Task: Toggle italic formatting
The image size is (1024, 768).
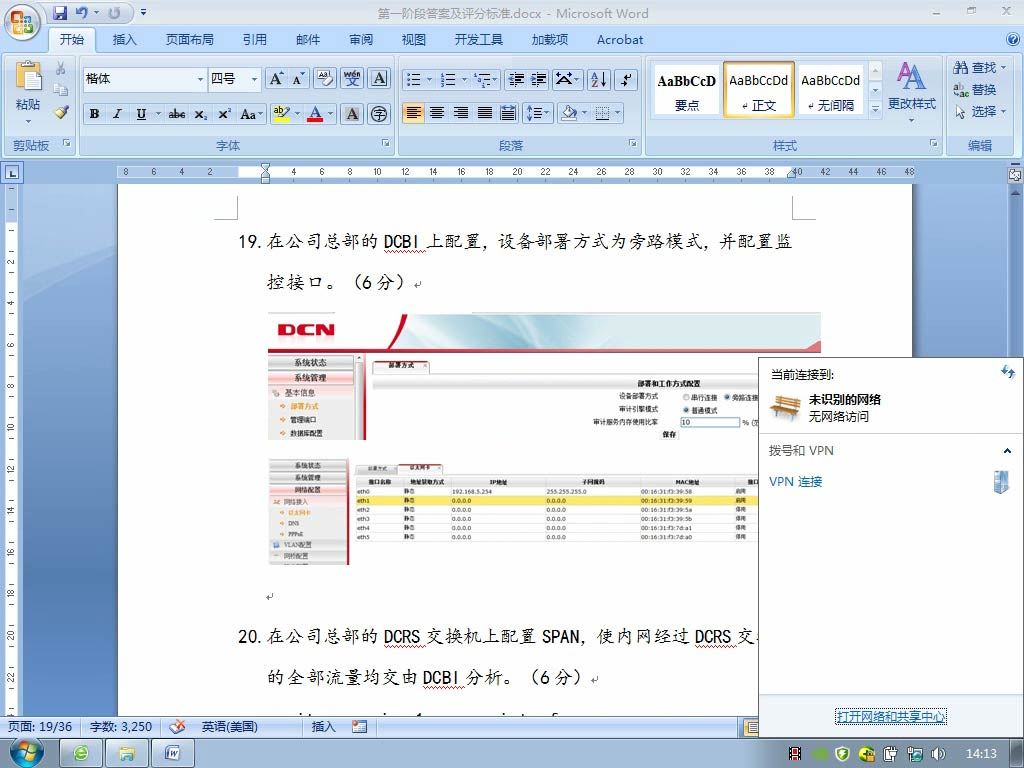Action: pyautogui.click(x=118, y=114)
